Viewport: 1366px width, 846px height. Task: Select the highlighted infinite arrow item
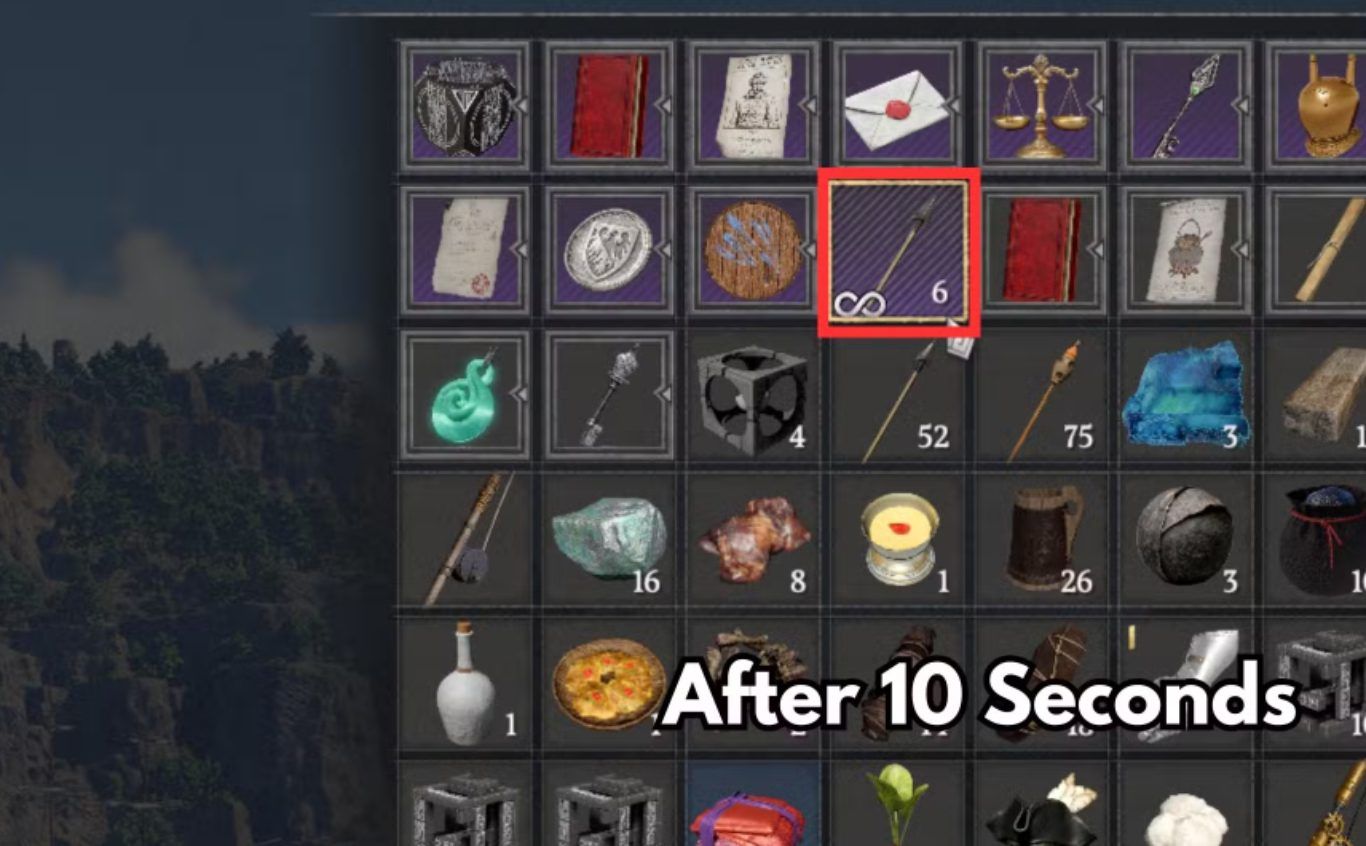pyautogui.click(x=898, y=251)
